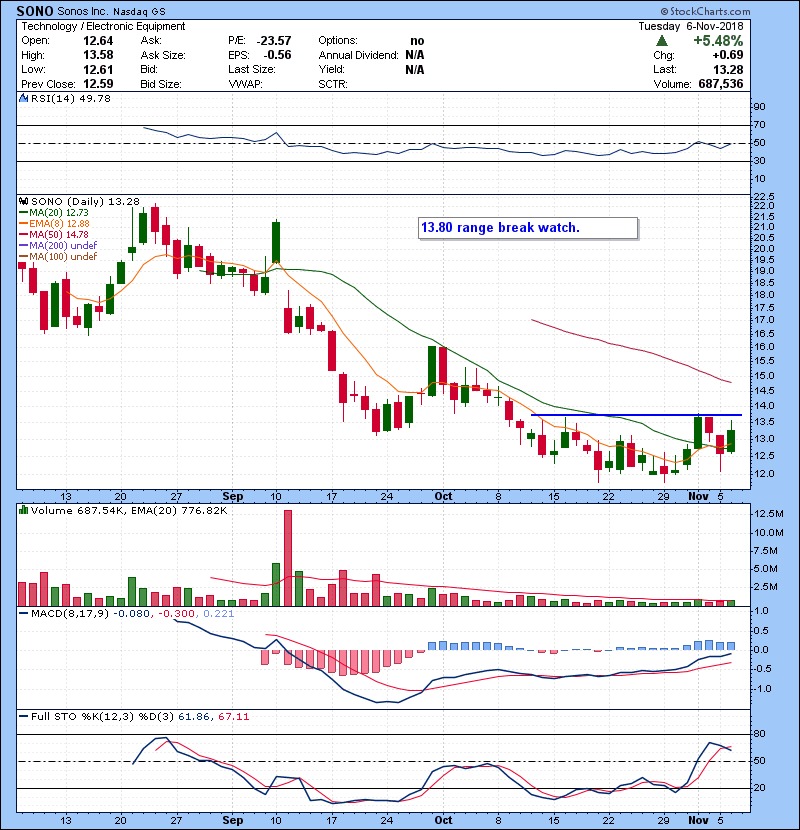Click the 'Sep' label on bottom stochastic axis

coord(232,820)
